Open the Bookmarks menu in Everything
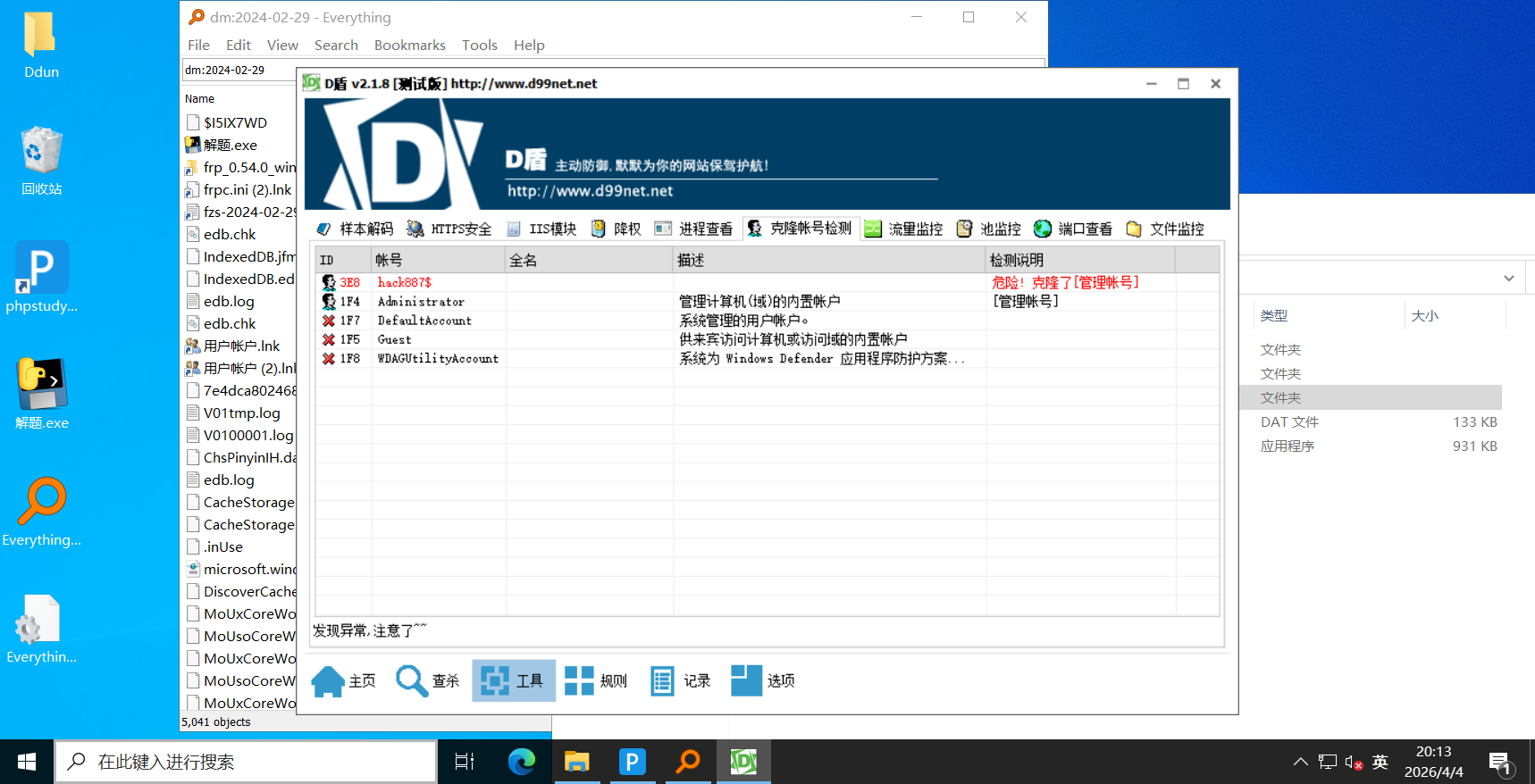 pos(409,45)
